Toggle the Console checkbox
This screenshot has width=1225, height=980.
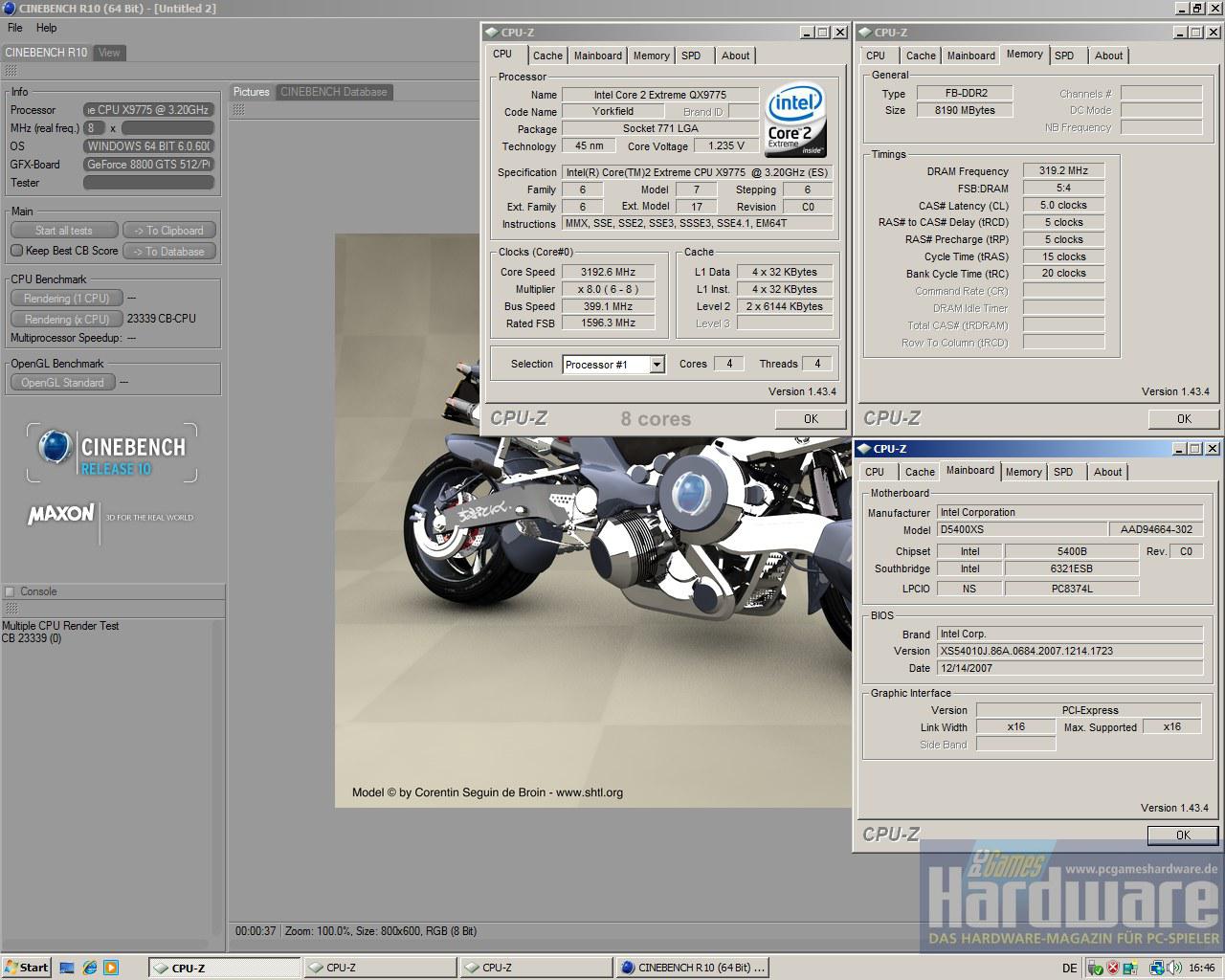tap(10, 591)
